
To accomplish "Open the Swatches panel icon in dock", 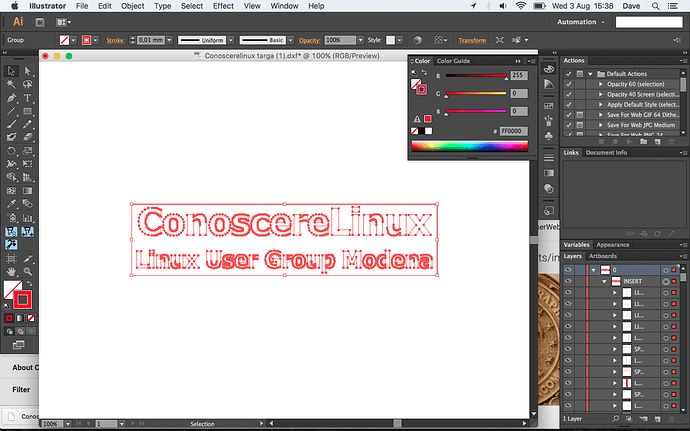I will (x=548, y=106).
